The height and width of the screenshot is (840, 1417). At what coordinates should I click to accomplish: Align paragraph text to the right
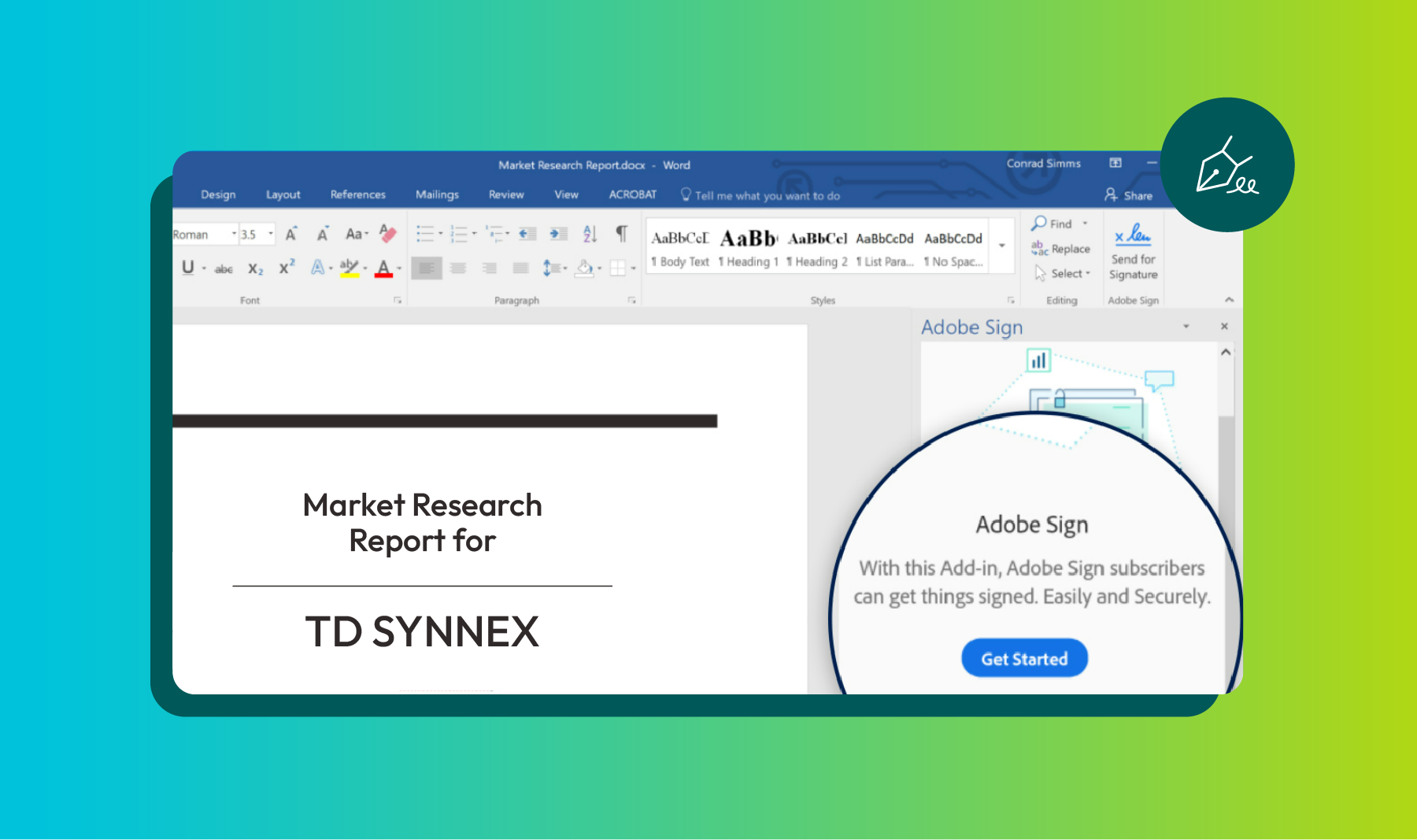pyautogui.click(x=490, y=268)
